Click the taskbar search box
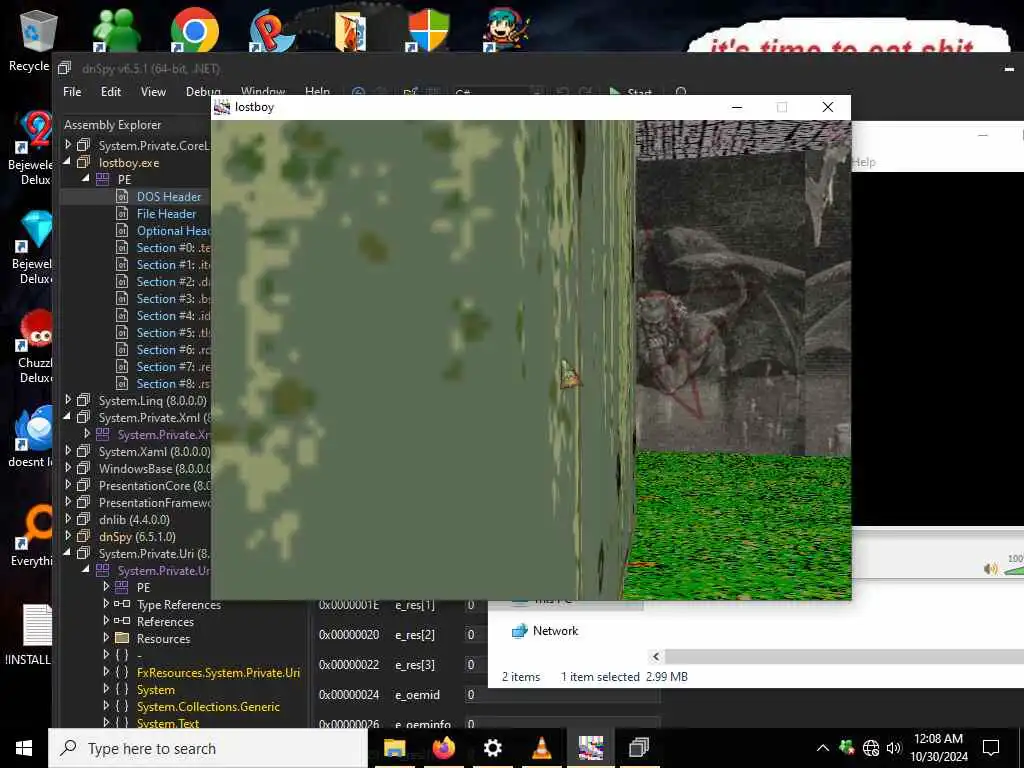 click(x=208, y=748)
